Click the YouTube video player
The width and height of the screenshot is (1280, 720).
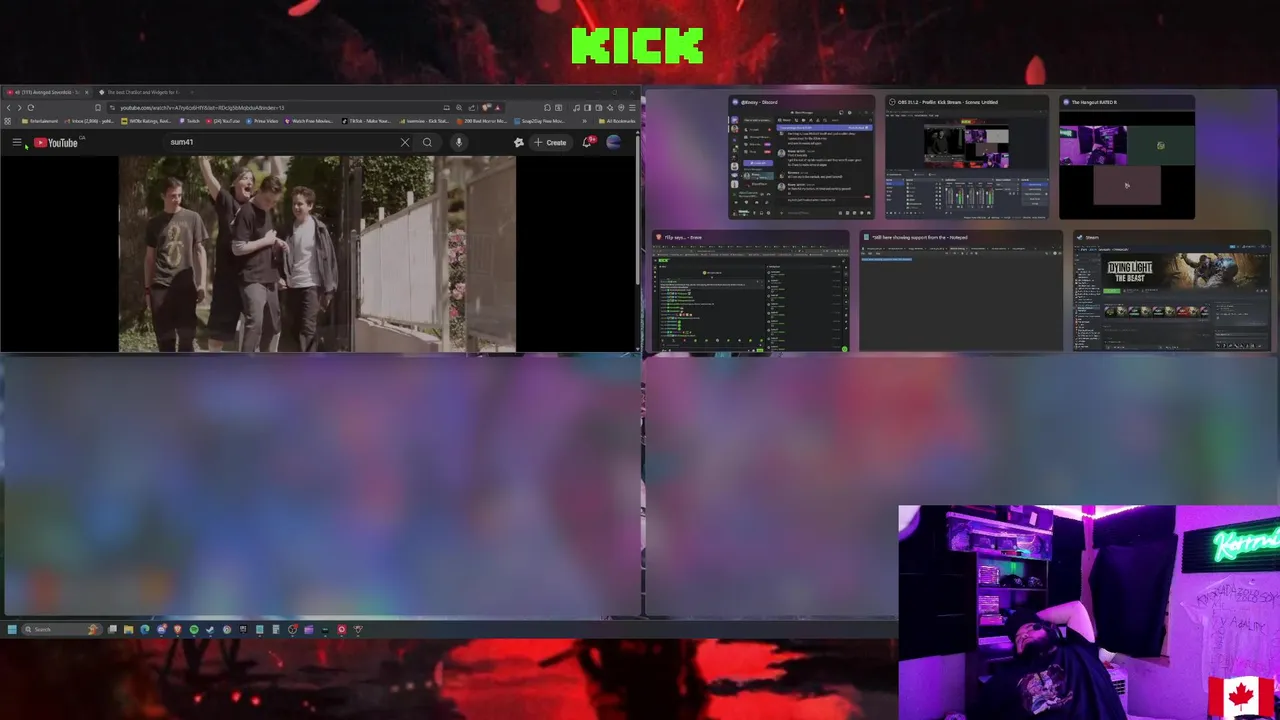[x=317, y=254]
